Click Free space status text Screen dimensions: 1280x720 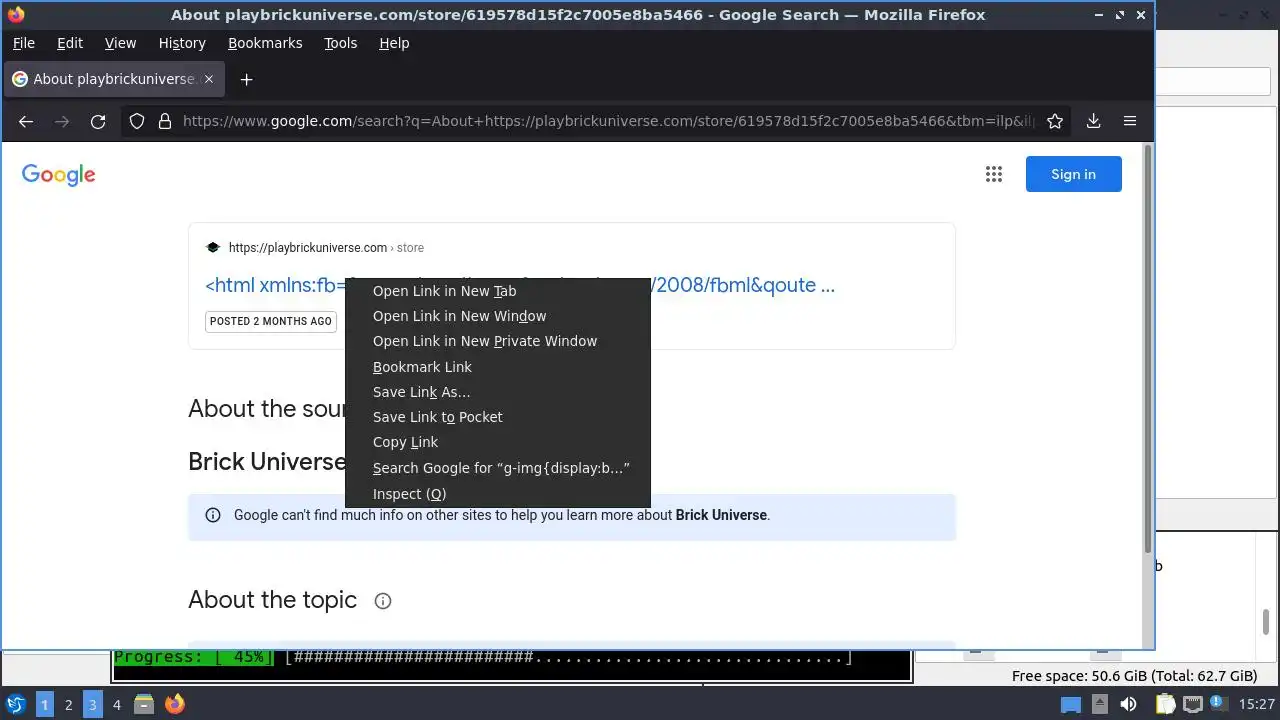1134,676
